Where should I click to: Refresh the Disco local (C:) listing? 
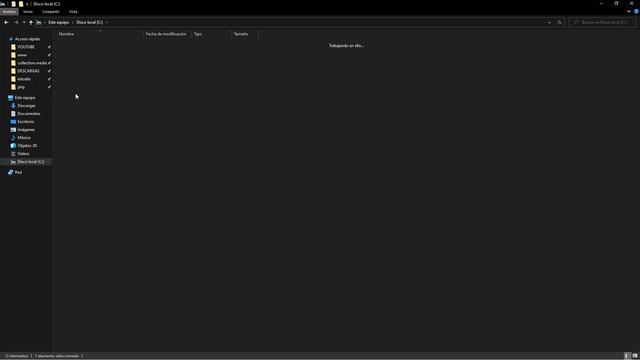tap(560, 22)
